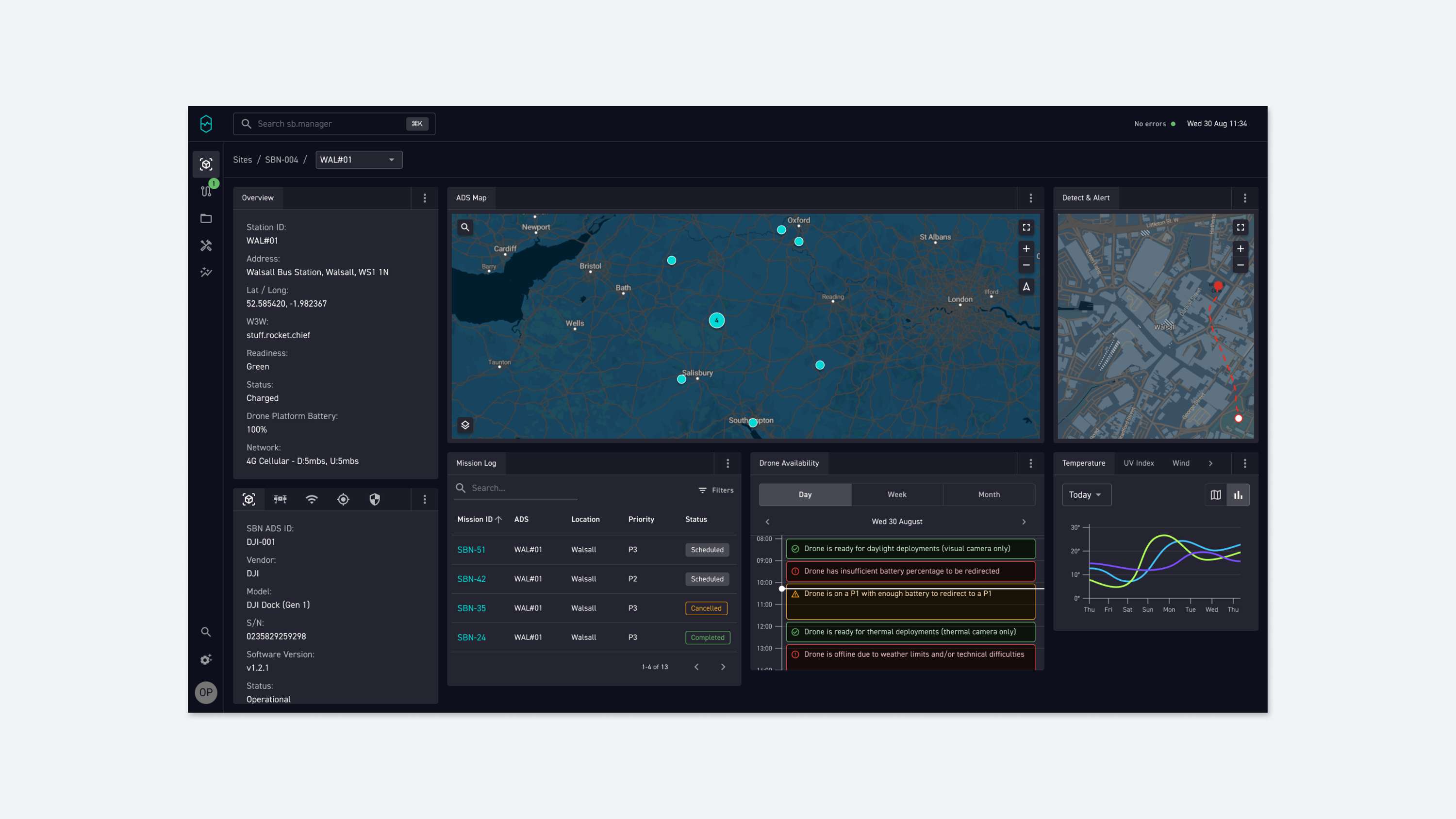Open the WAL#01 station dropdown
Viewport: 1456px width, 819px height.
coord(359,160)
